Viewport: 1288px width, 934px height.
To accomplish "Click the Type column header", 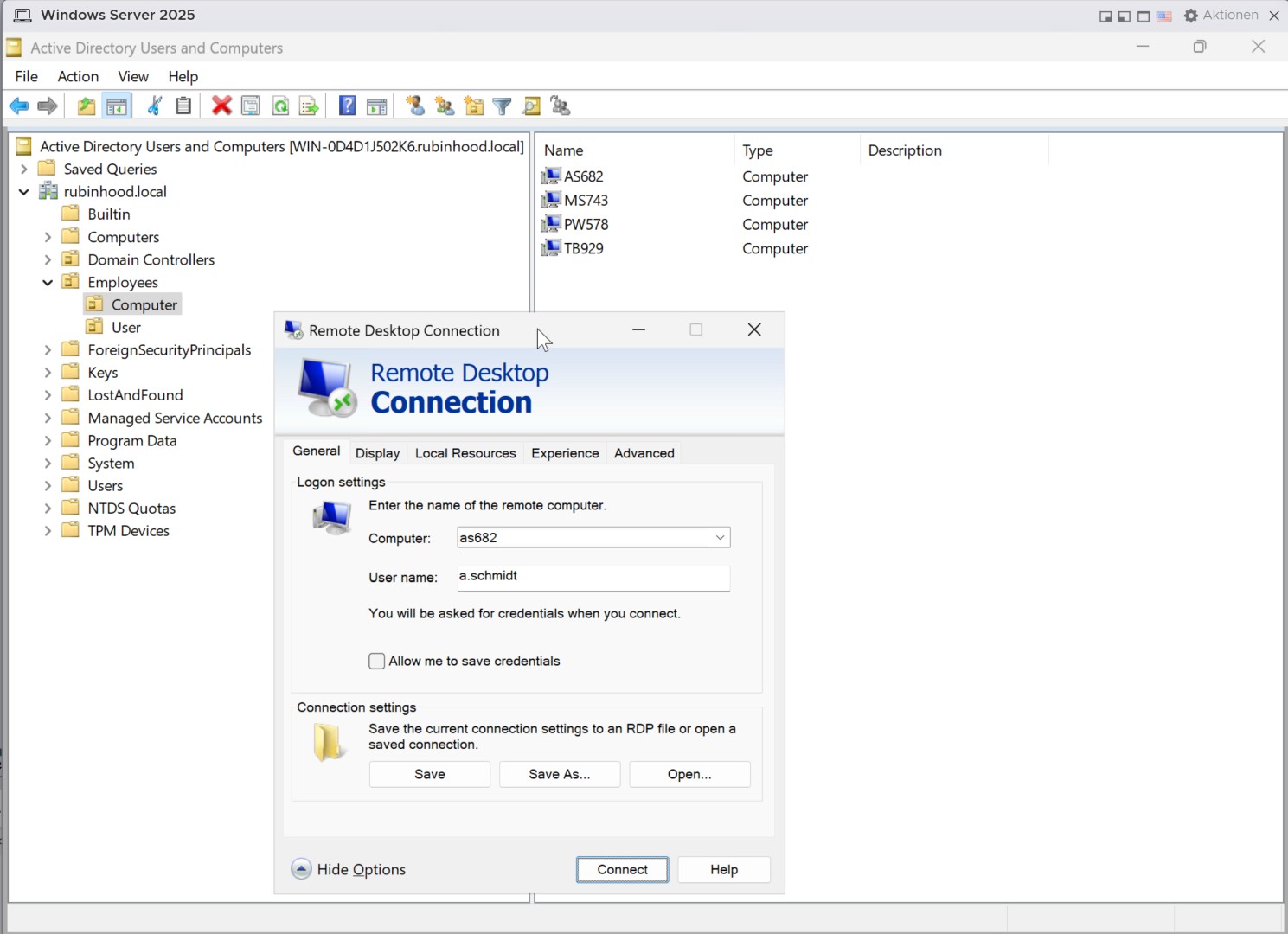I will [798, 150].
